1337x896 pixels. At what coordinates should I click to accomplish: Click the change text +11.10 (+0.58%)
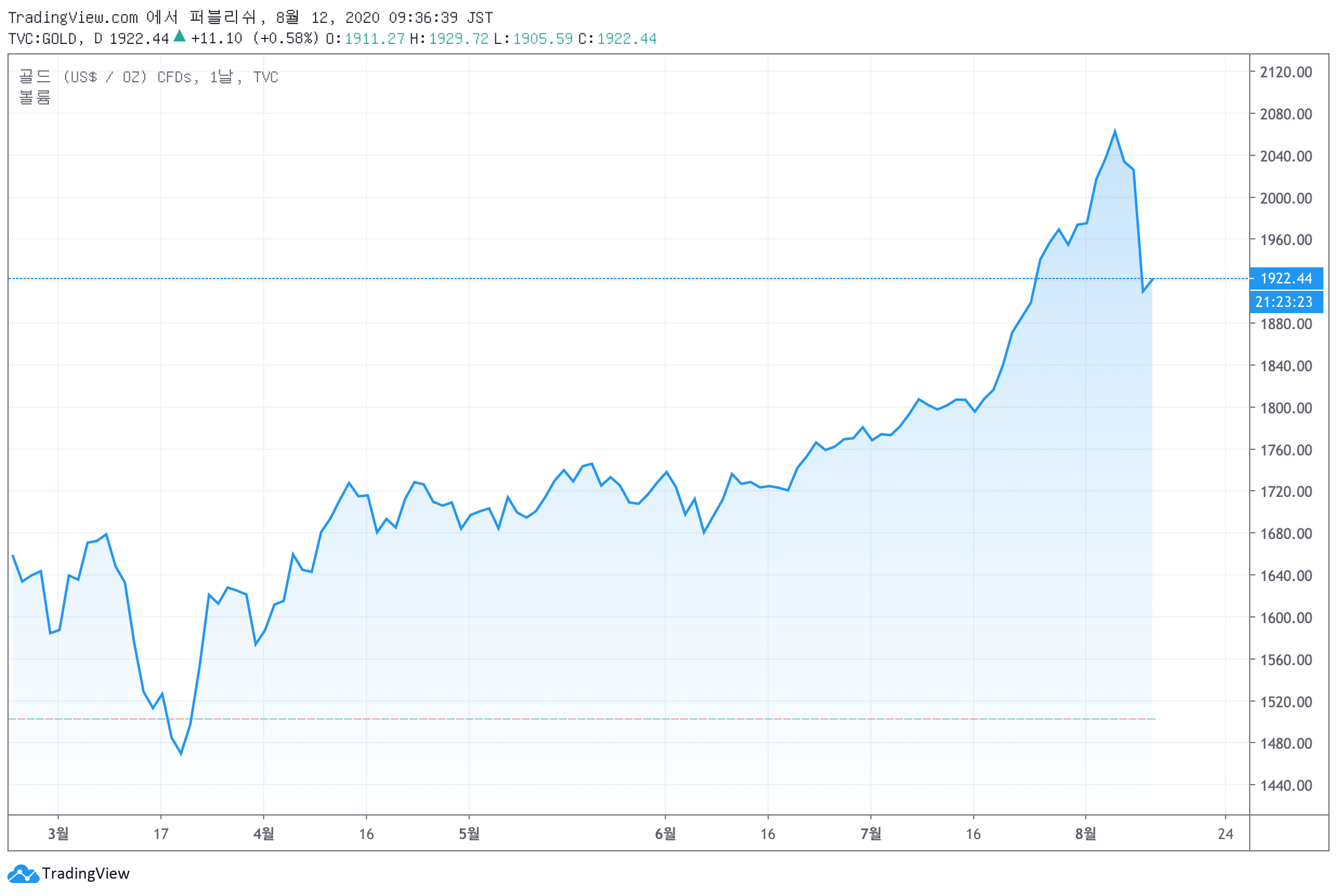[255, 38]
